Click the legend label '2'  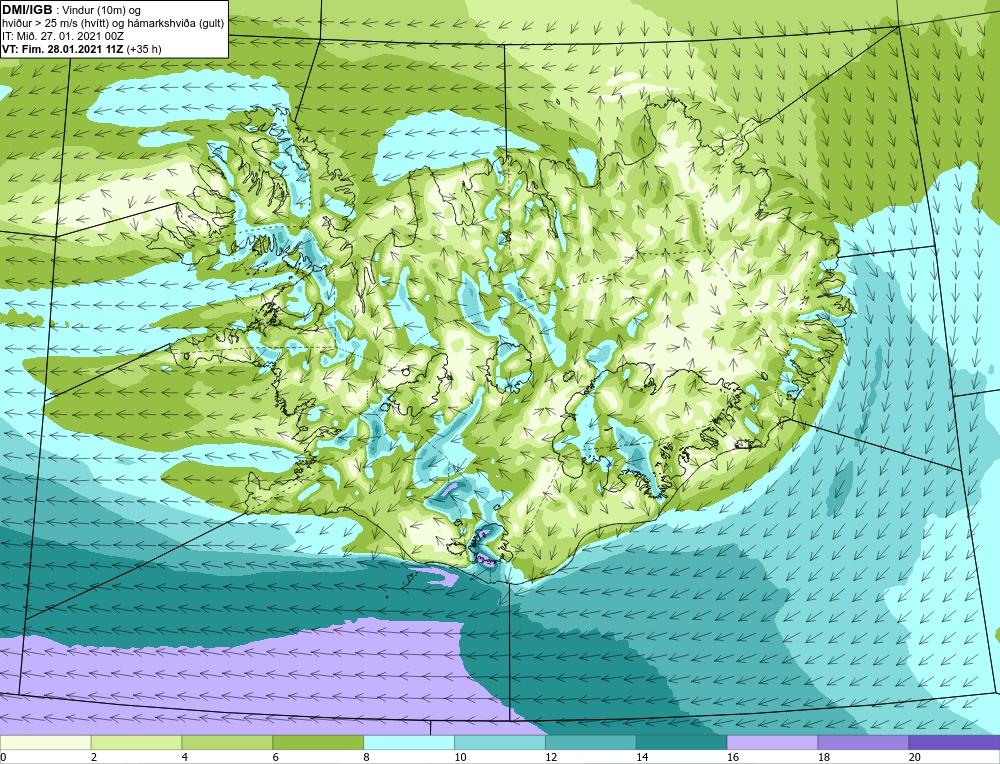[x=94, y=757]
